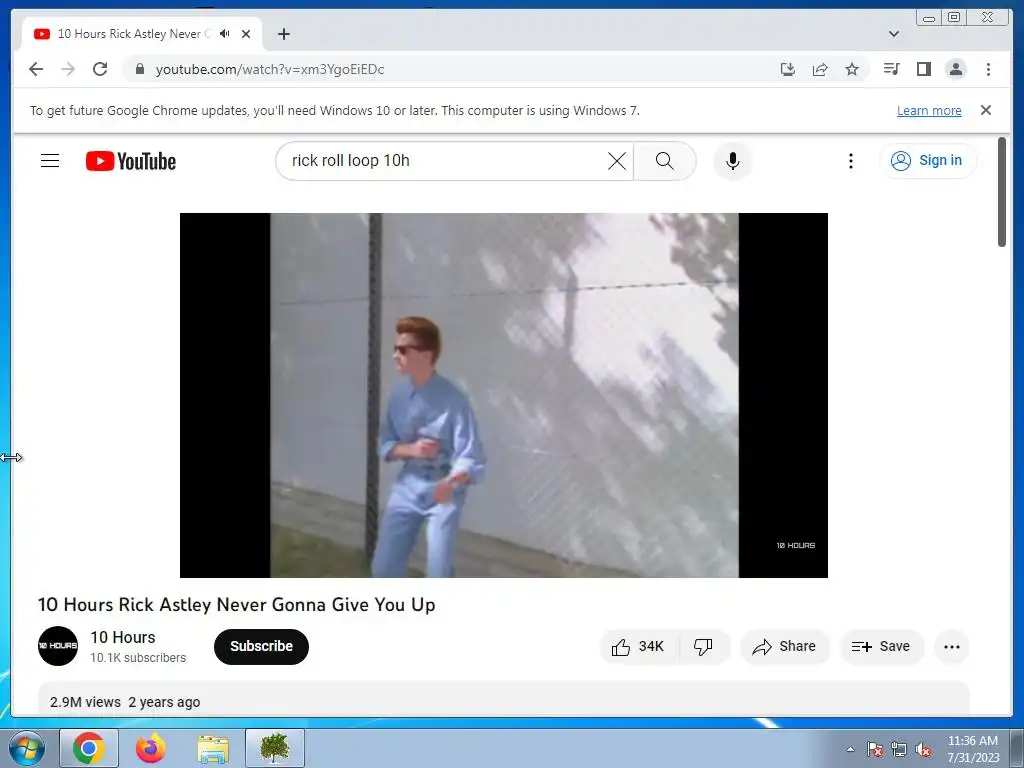Toggle Chrome side panel
The height and width of the screenshot is (768, 1024).
(x=923, y=69)
